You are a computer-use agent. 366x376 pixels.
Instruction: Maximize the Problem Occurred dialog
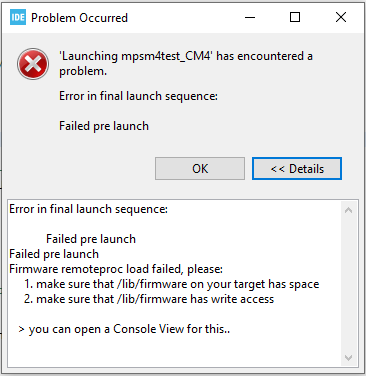pos(295,17)
